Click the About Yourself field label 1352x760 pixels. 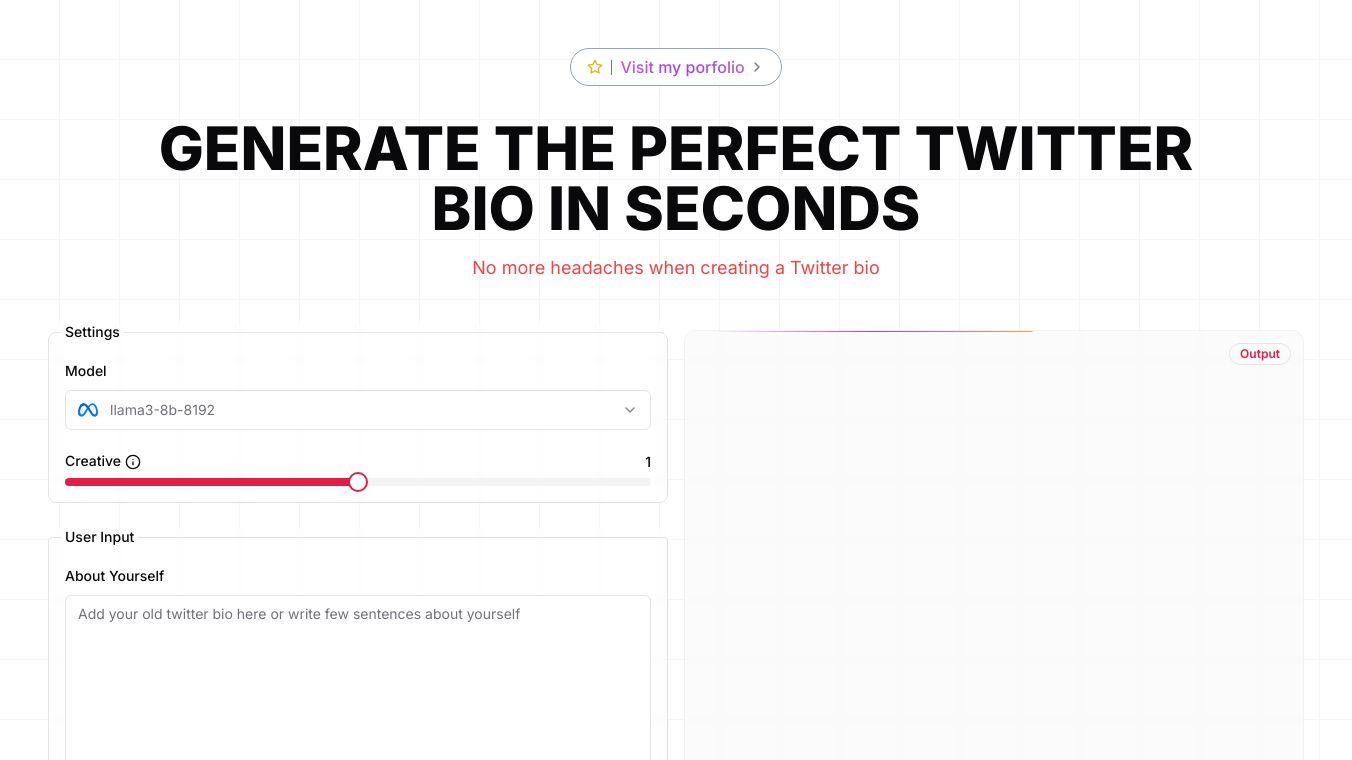[114, 576]
